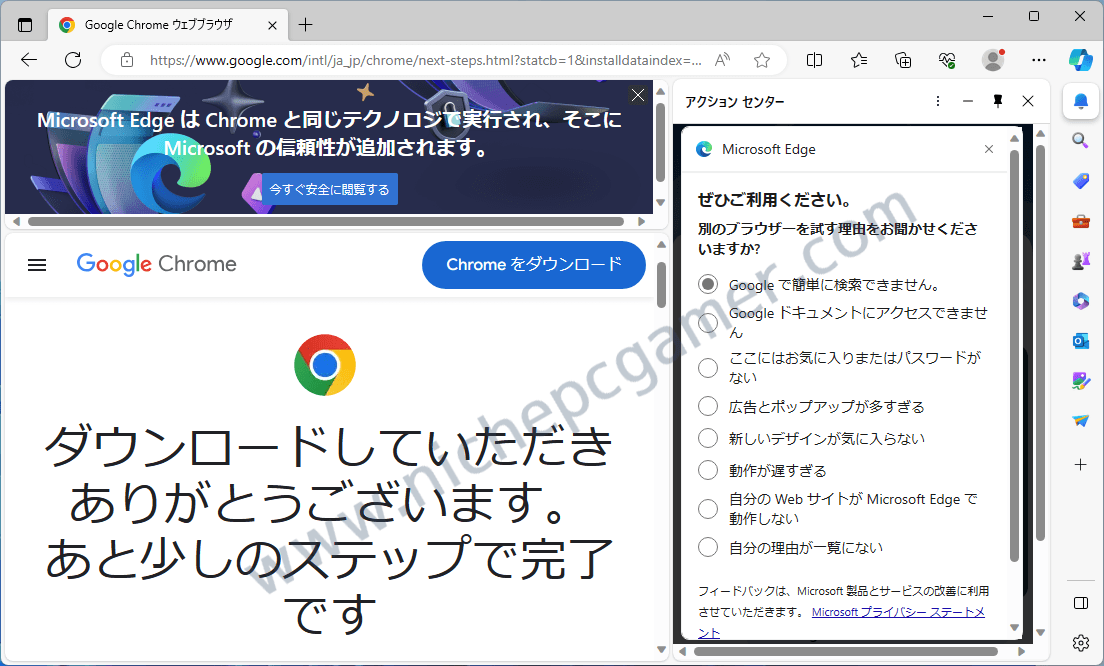Open the notifications bell in the sidebar
This screenshot has height=666, width=1104.
coord(1081,101)
